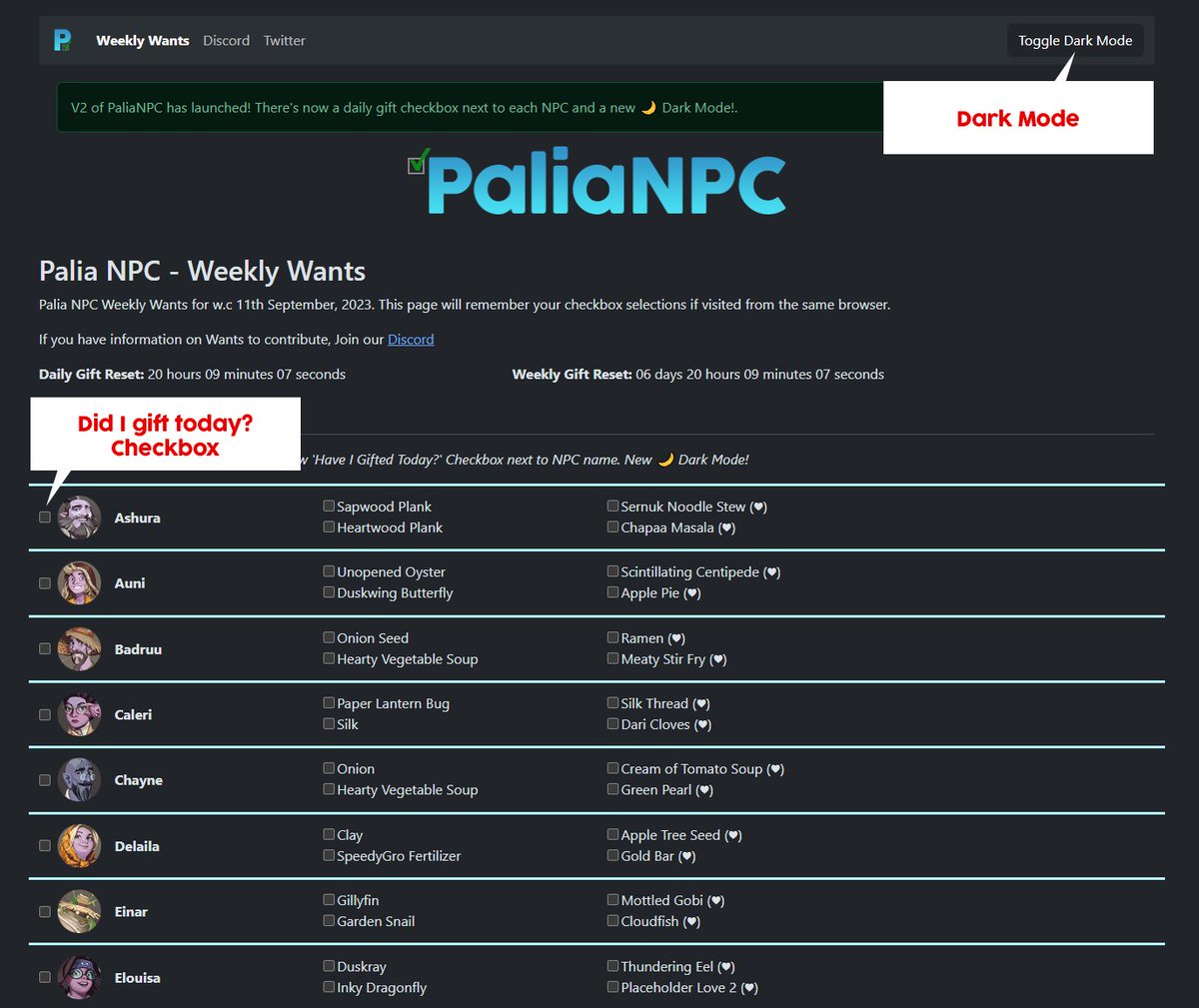1199x1008 pixels.
Task: Tick the daily gift checkbox for Caleri
Action: [x=45, y=715]
